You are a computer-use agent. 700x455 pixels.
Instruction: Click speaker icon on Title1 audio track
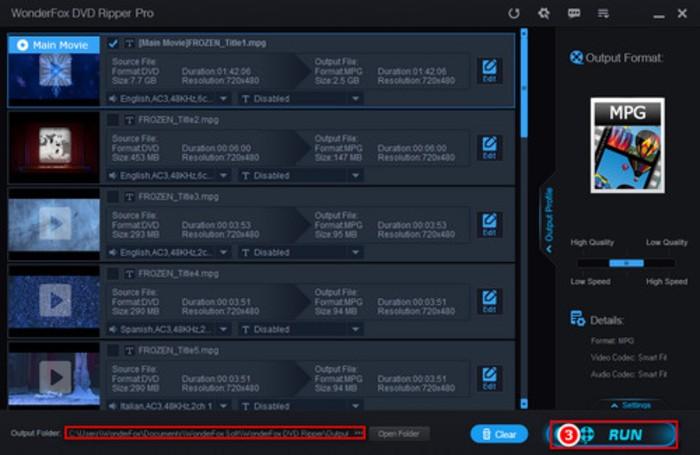pyautogui.click(x=113, y=99)
